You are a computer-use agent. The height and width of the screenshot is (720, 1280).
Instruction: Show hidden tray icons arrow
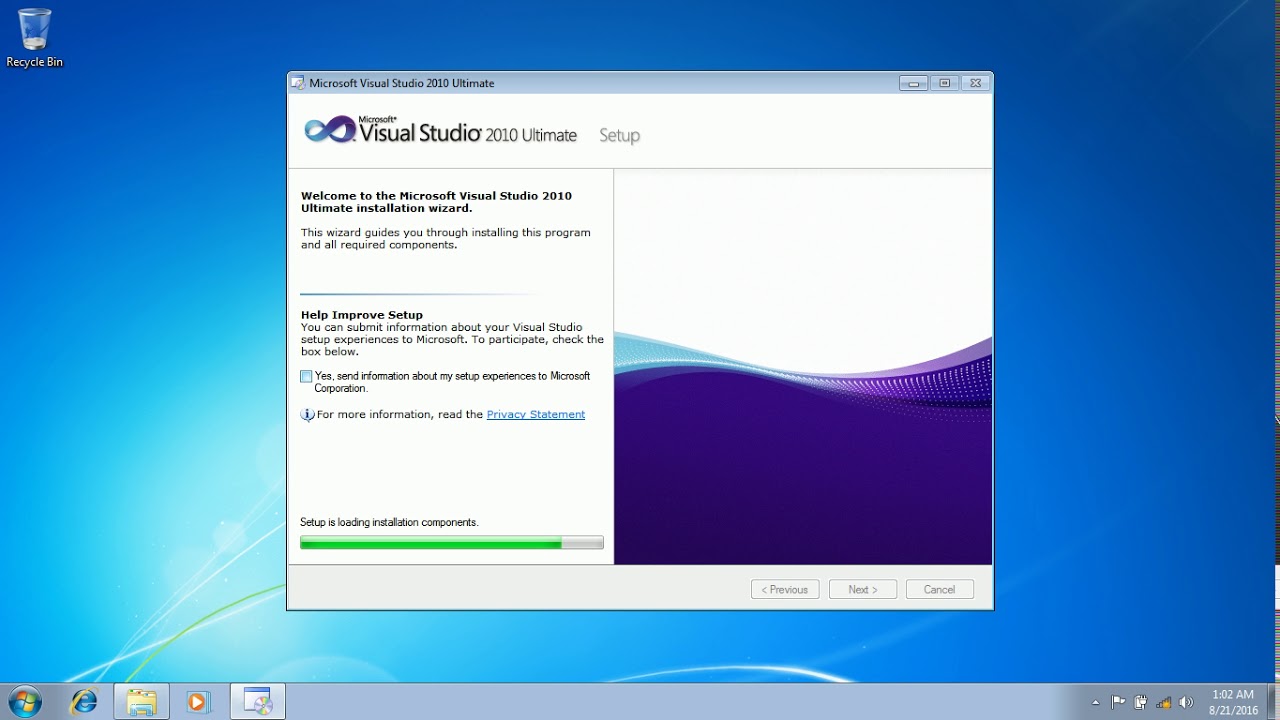[1095, 702]
